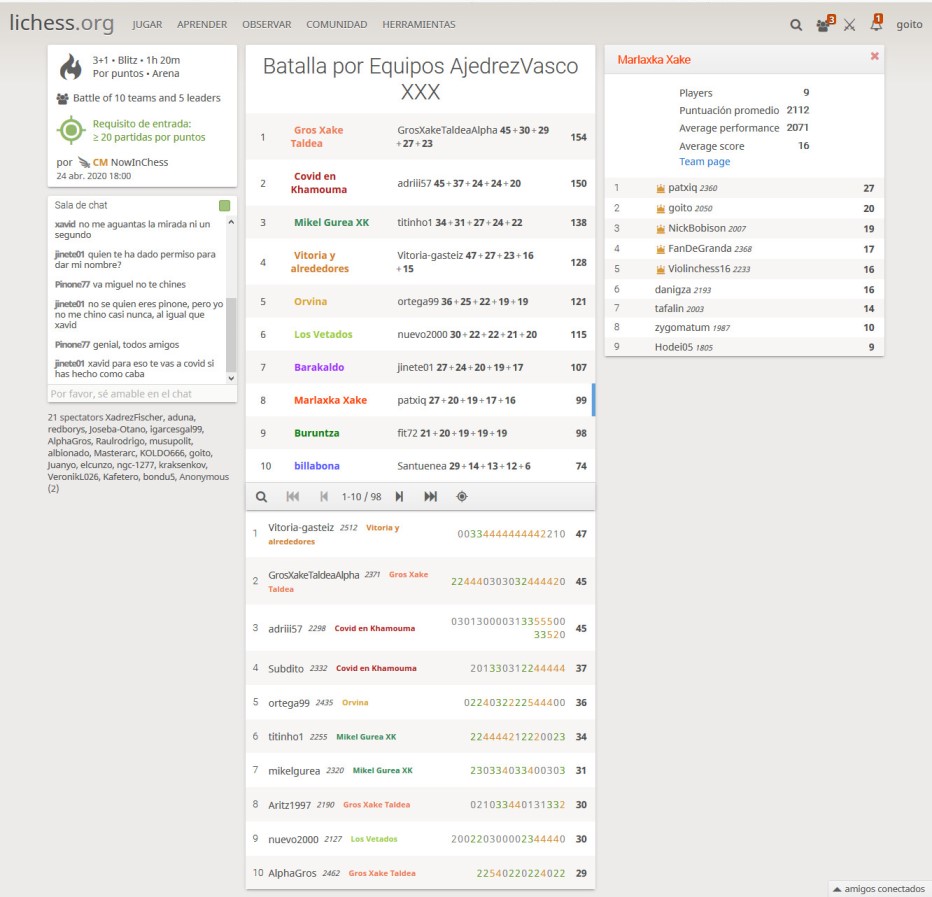Open the HERRAMIENTAS menu
Viewport: 932px width, 897px height.
pyautogui.click(x=418, y=25)
